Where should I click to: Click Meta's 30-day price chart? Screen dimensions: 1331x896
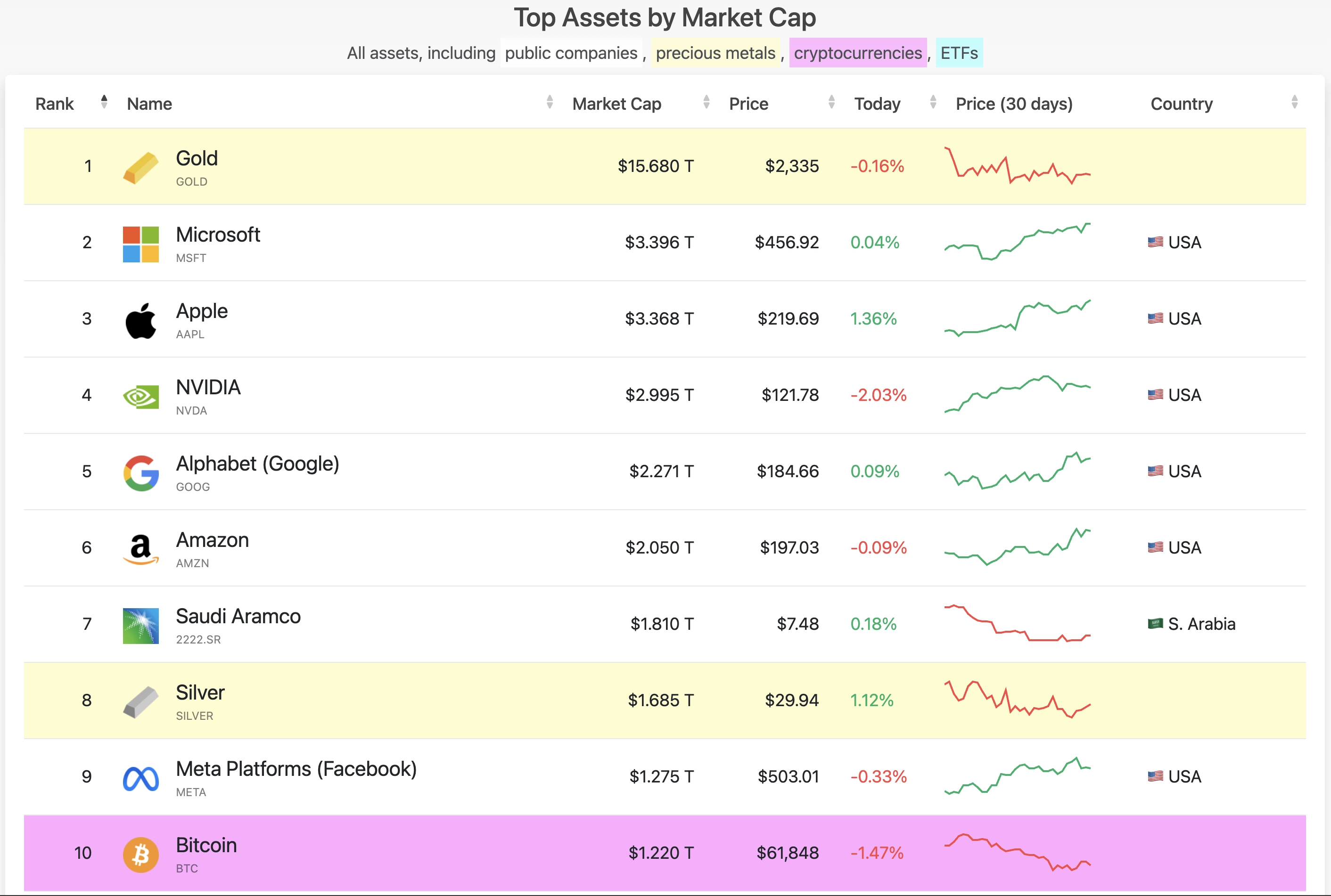click(x=1018, y=776)
